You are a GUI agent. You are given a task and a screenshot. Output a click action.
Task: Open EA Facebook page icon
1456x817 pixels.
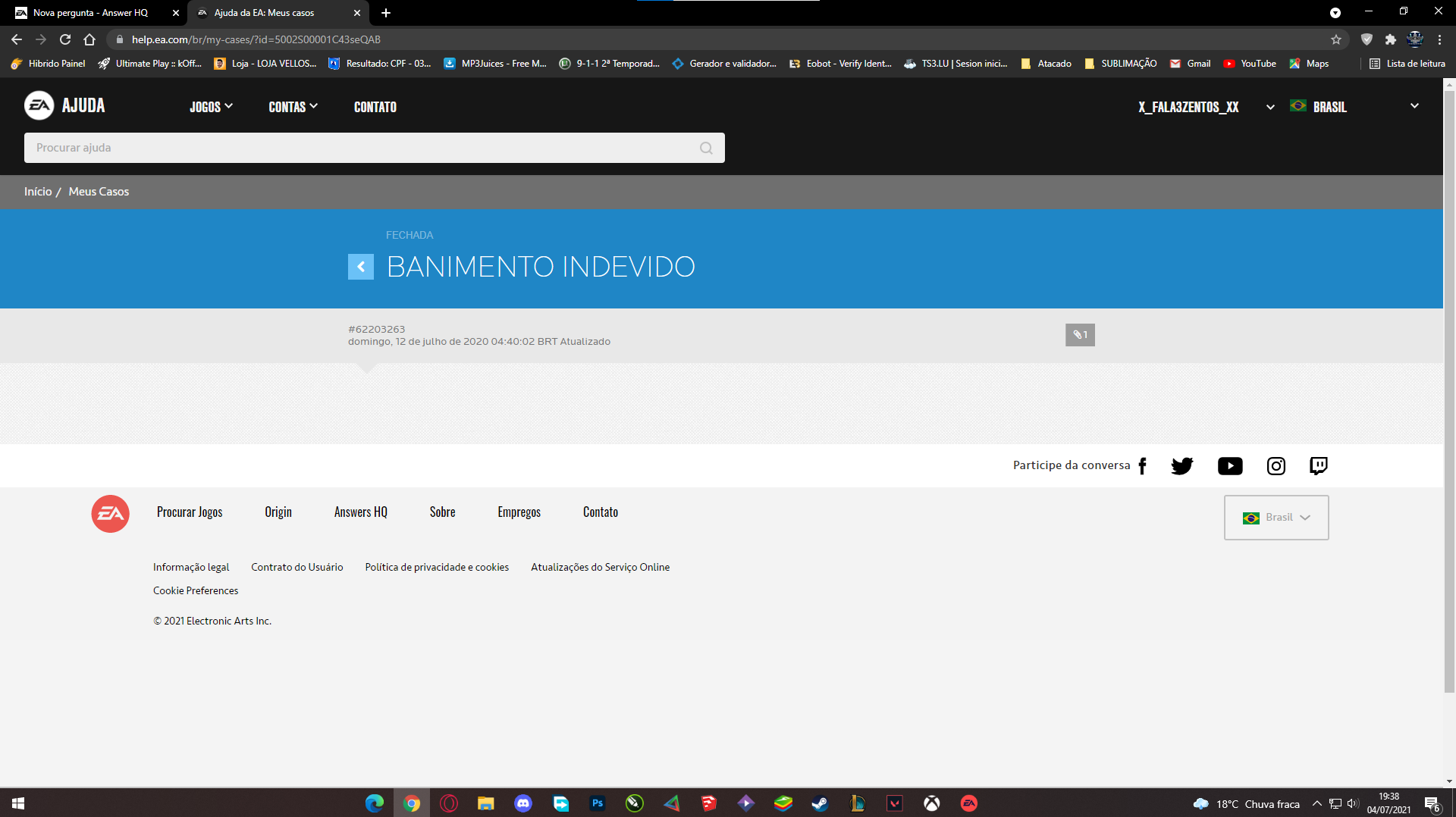(x=1143, y=466)
